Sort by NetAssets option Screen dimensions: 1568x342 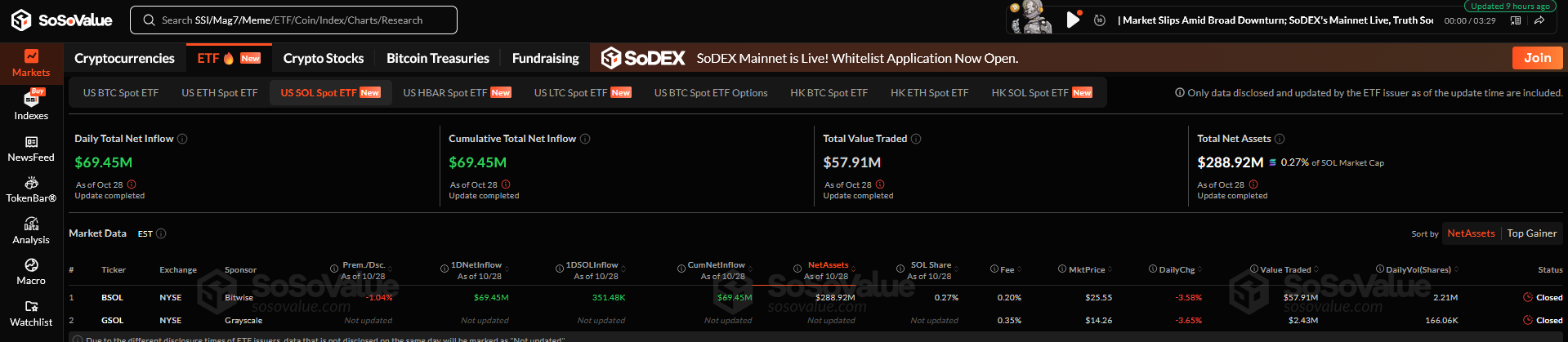point(1471,233)
